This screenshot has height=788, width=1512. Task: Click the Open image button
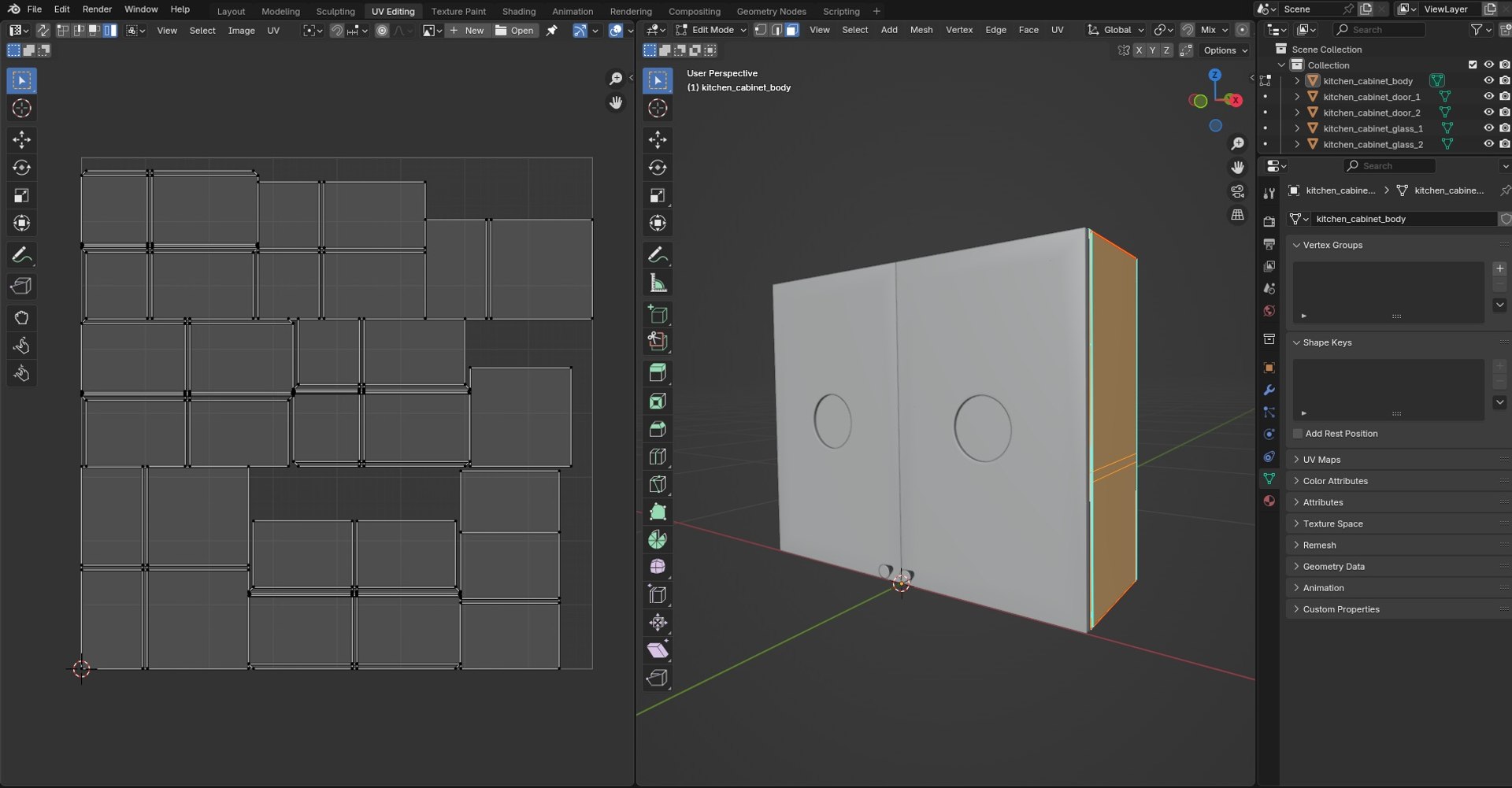[515, 31]
